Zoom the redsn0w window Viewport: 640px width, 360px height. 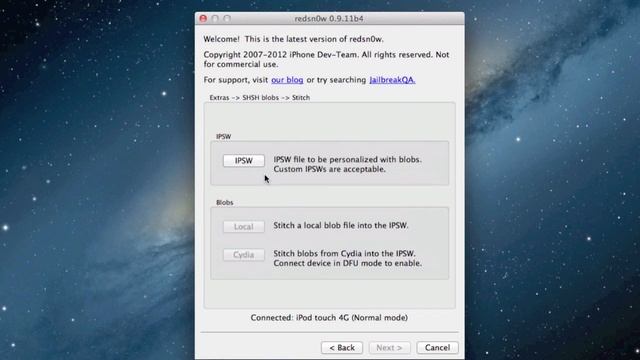[227, 18]
